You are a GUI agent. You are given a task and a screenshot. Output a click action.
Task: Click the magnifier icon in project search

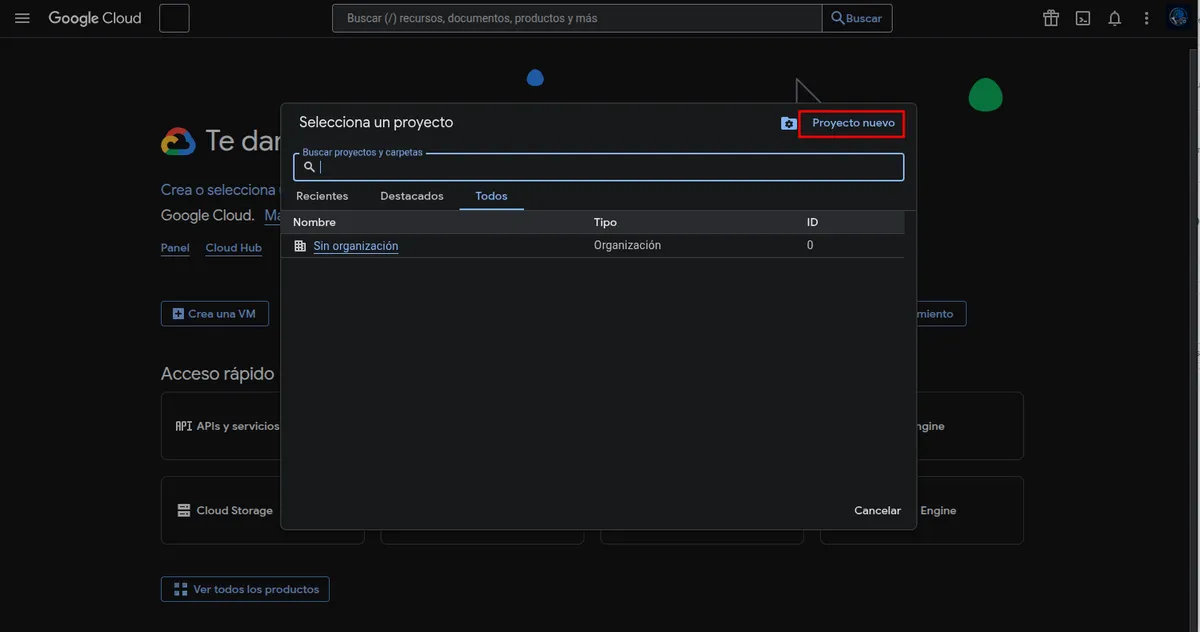[309, 167]
